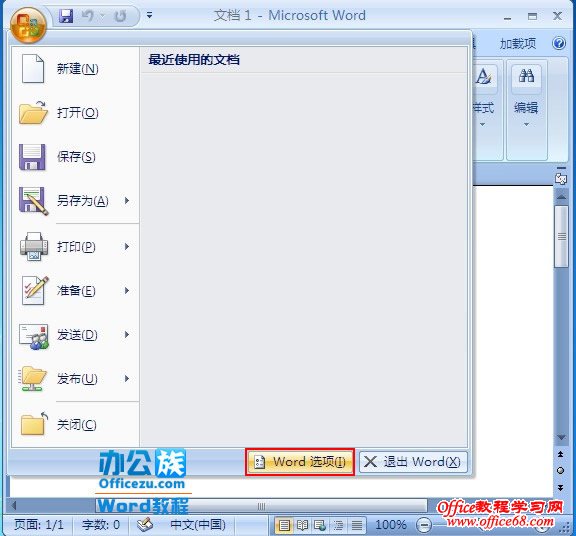This screenshot has height=536, width=576.
Task: Click the Redo icon in quick access toolbar
Action: [x=120, y=16]
